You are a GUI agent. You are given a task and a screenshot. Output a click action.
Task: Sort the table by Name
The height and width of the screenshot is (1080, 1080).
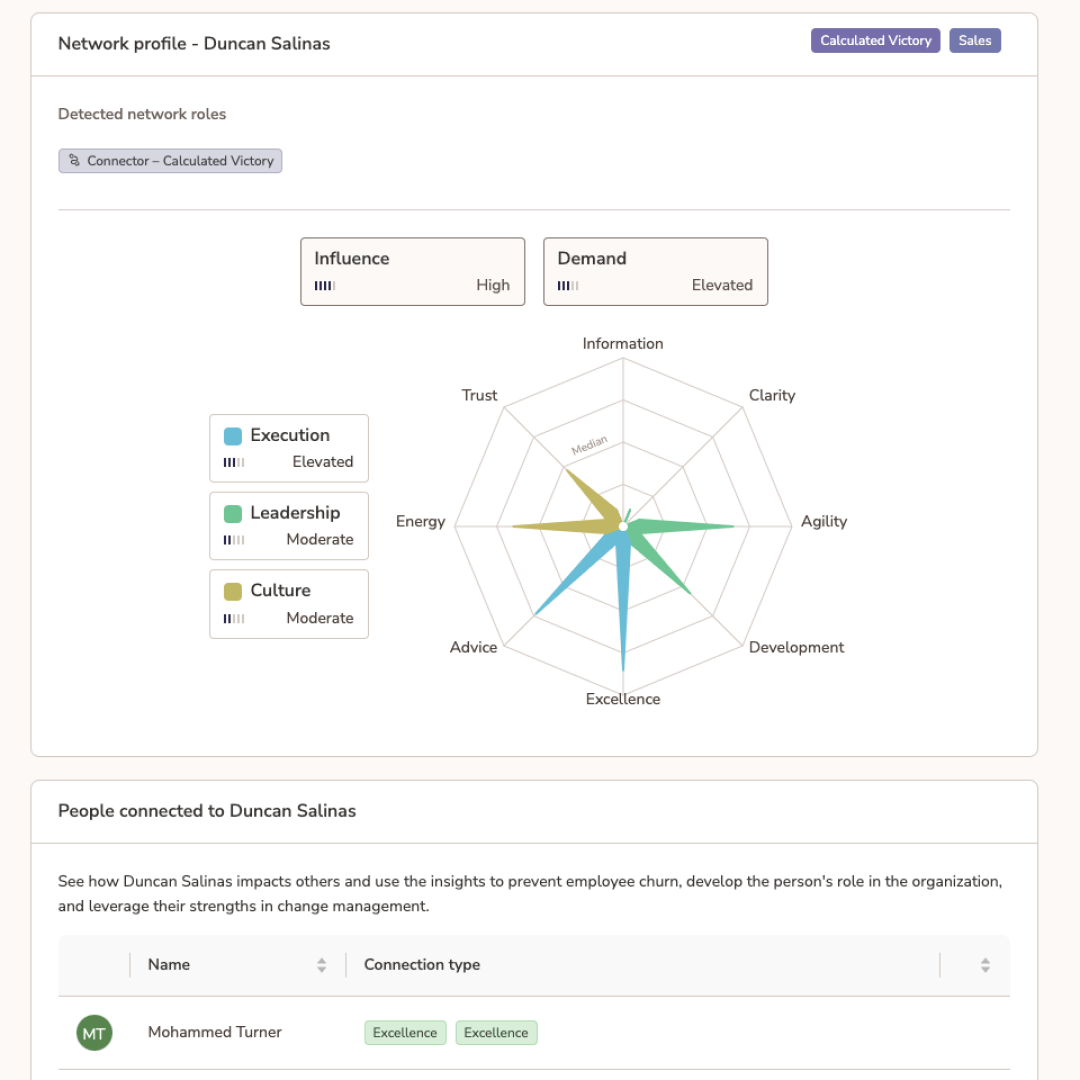[x=321, y=965]
